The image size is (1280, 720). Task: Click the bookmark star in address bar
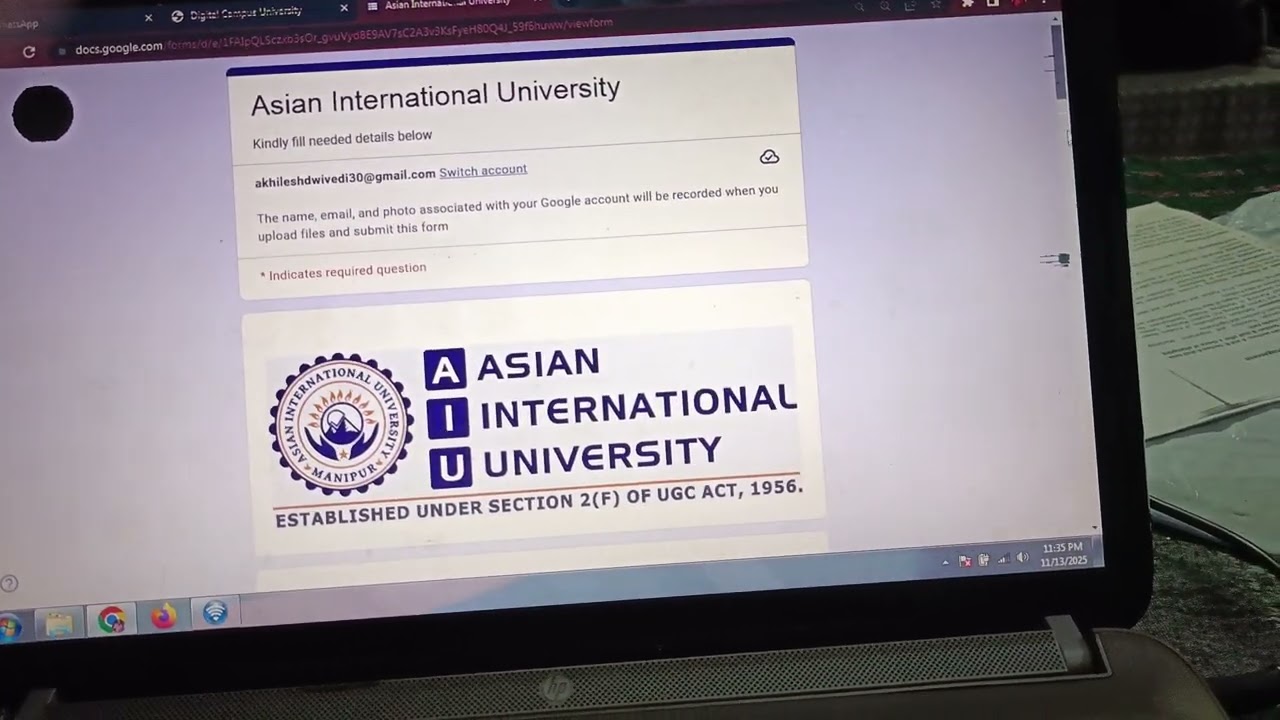935,5
